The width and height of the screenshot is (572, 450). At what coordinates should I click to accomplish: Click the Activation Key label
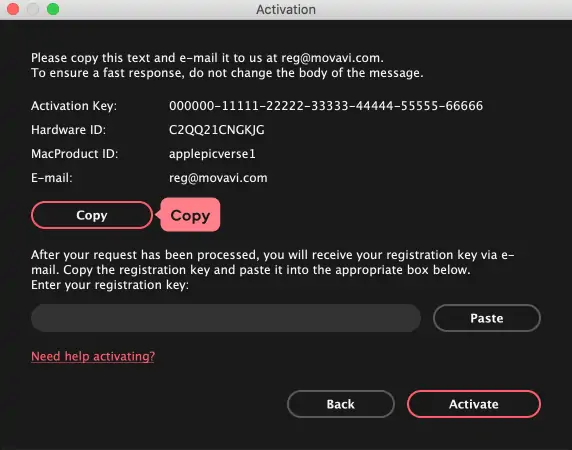(x=74, y=106)
